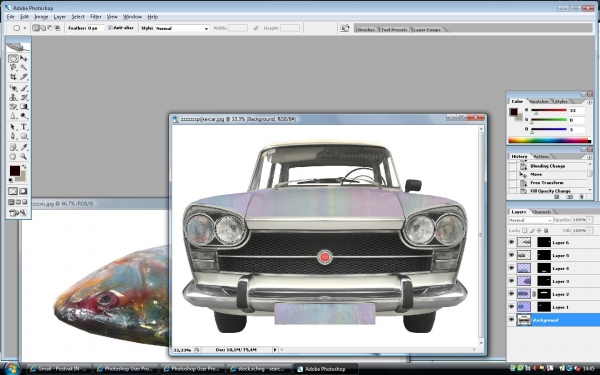
Task: Hide Layer 6 with its eye icon
Action: (511, 242)
